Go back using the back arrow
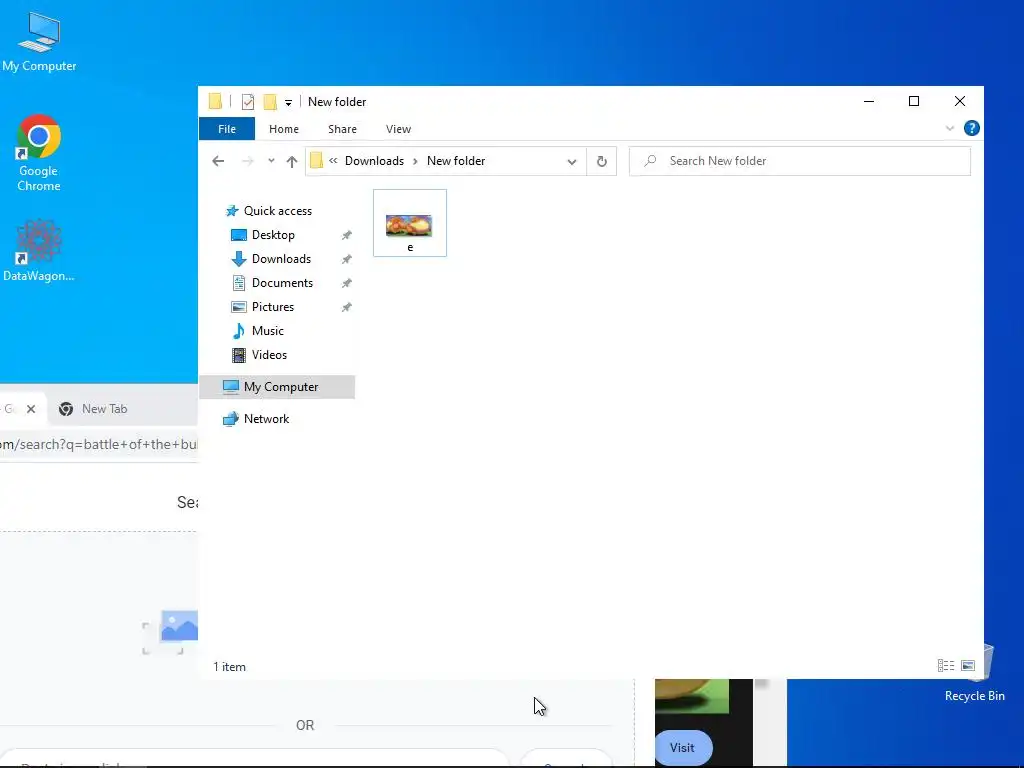The image size is (1024, 768). [218, 161]
